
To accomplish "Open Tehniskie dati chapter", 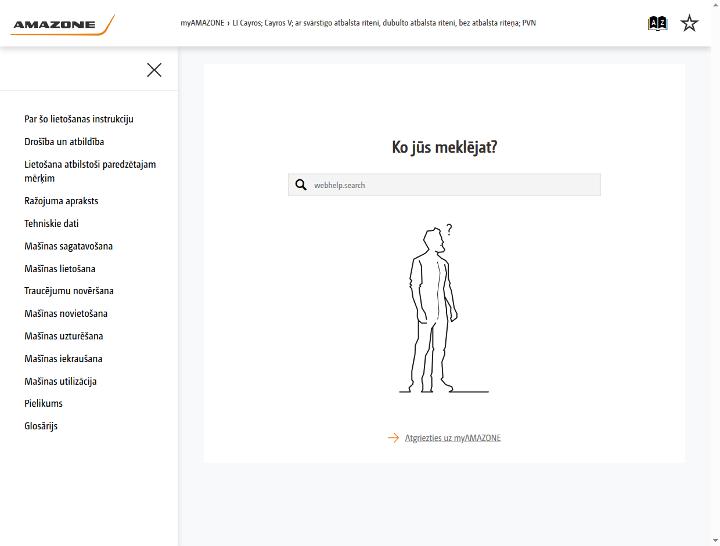I will (x=51, y=223).
